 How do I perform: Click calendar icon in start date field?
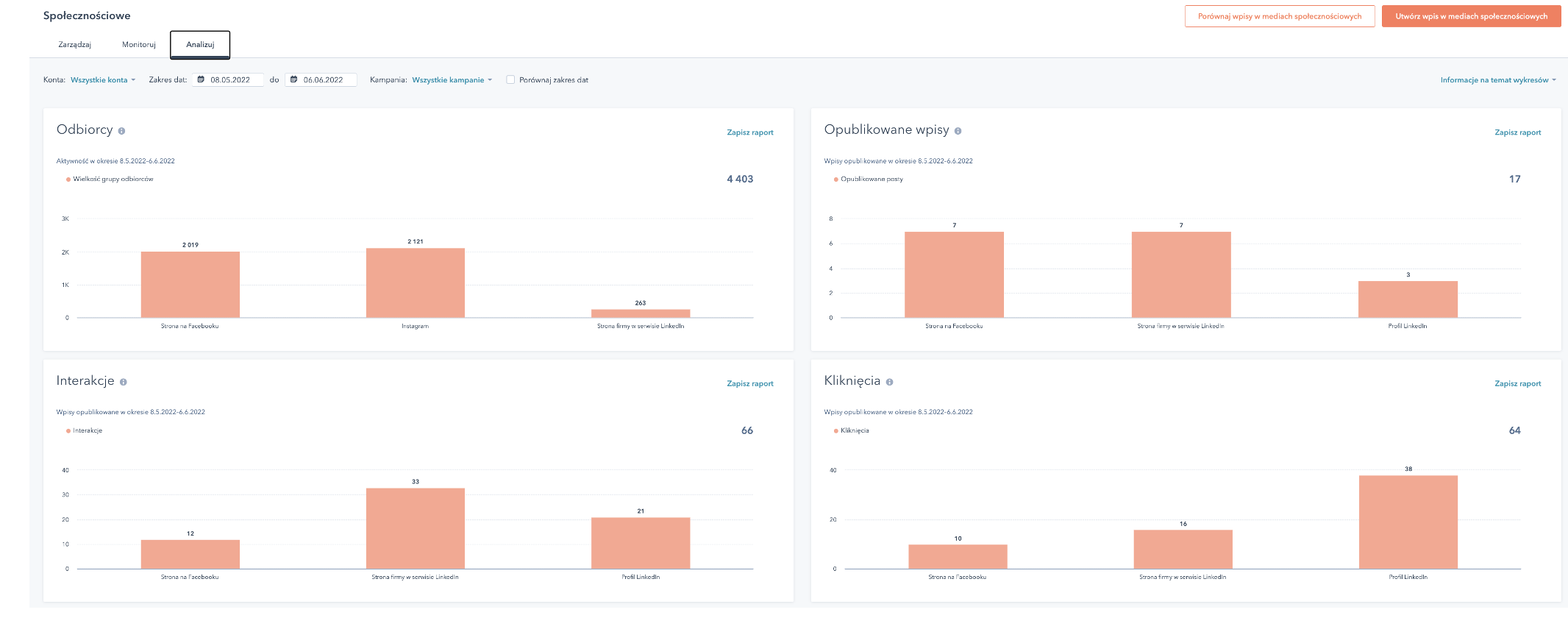pos(201,79)
